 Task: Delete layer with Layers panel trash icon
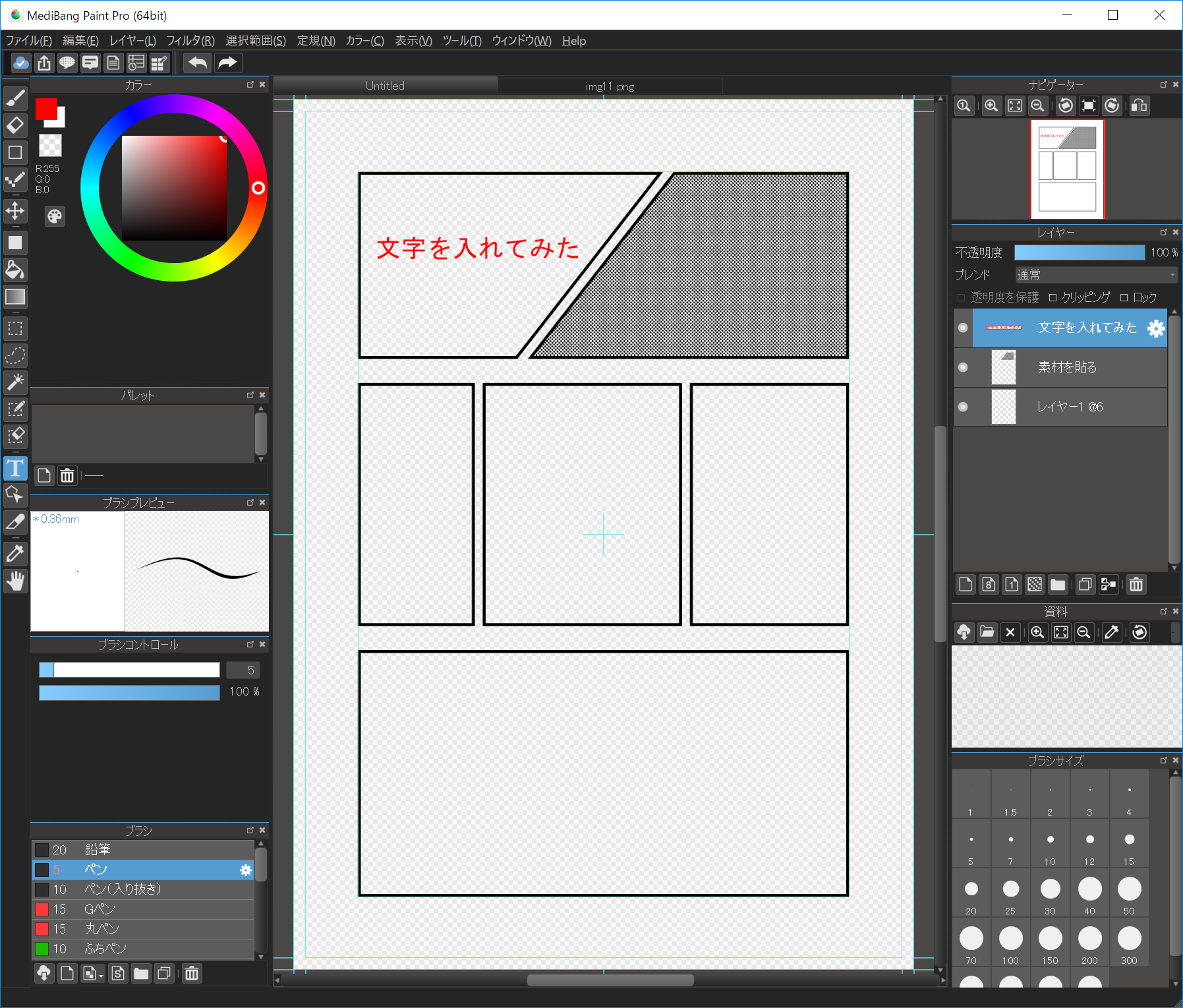tap(1136, 585)
